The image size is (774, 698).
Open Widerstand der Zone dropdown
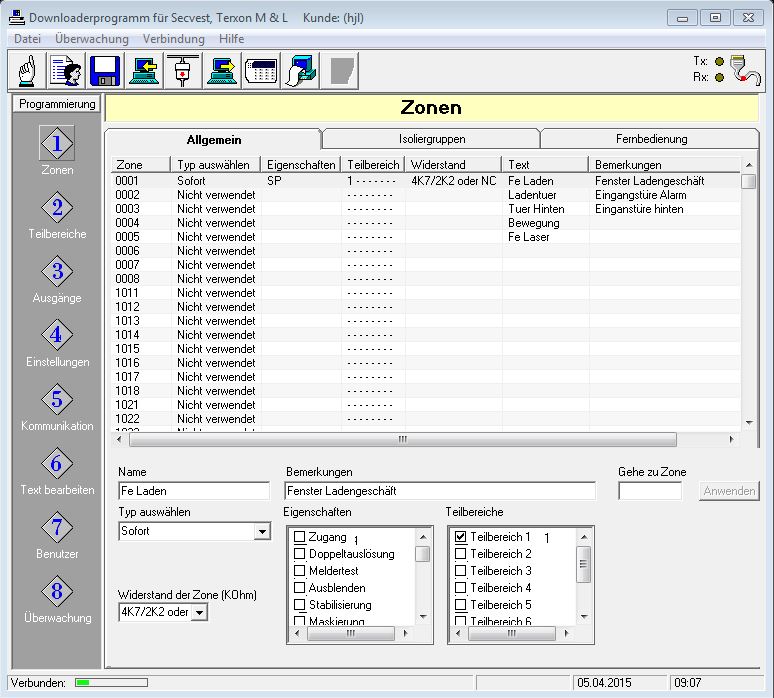pyautogui.click(x=199, y=612)
